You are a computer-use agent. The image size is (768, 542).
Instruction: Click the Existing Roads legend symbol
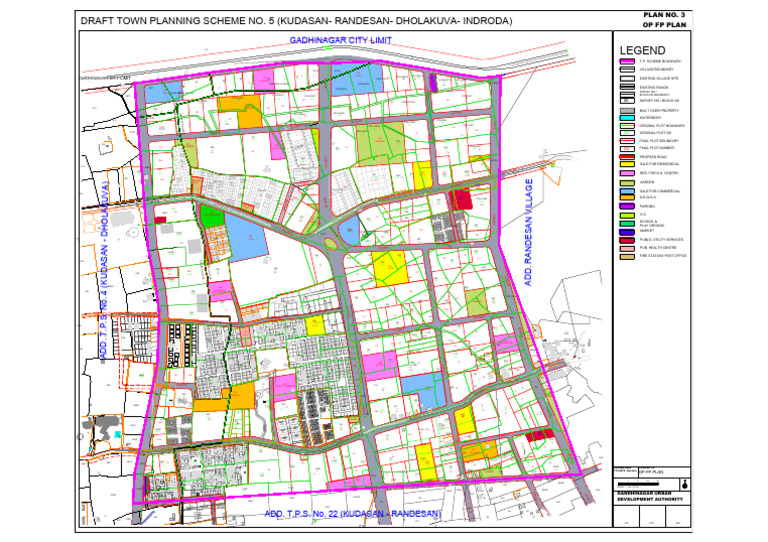627,87
